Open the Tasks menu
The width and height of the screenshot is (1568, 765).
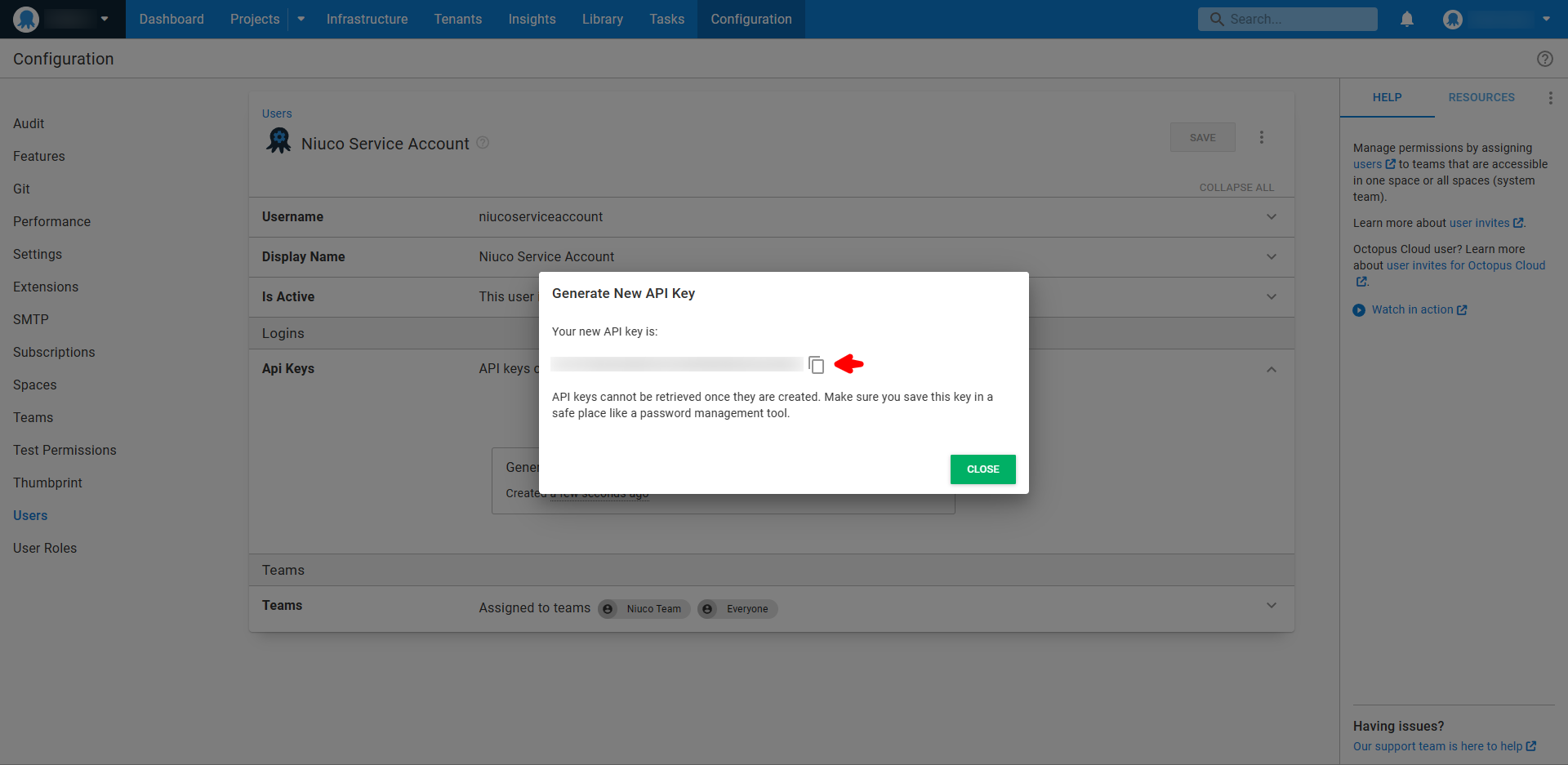(x=667, y=19)
